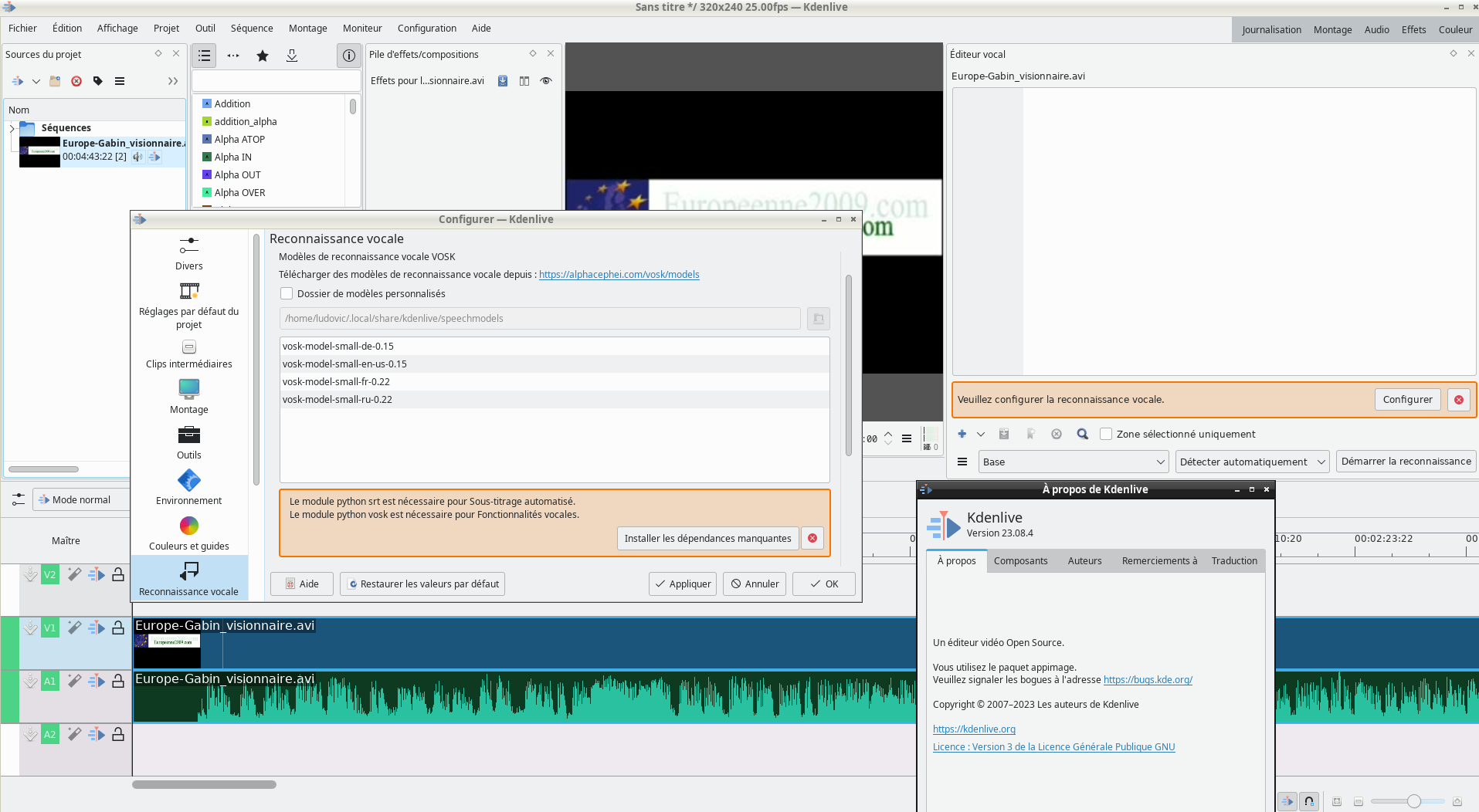Click the zoom fit project icon at bottom right
The height and width of the screenshot is (812, 1479).
[1337, 801]
